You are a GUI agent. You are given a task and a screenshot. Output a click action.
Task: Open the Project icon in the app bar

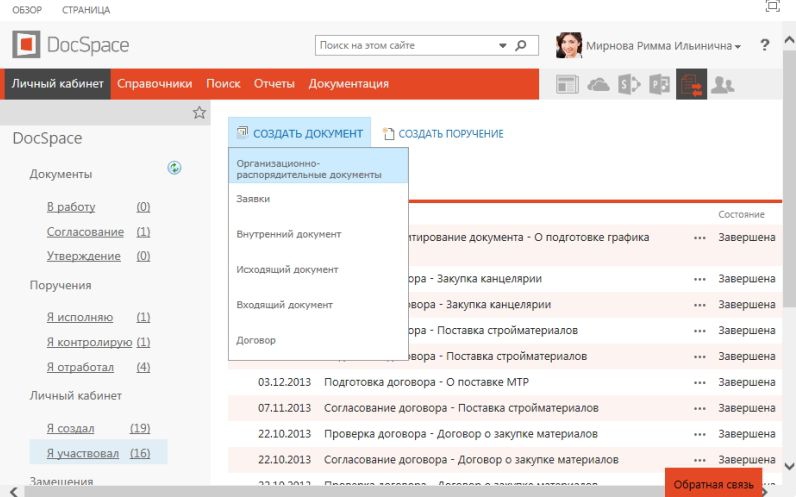659,84
